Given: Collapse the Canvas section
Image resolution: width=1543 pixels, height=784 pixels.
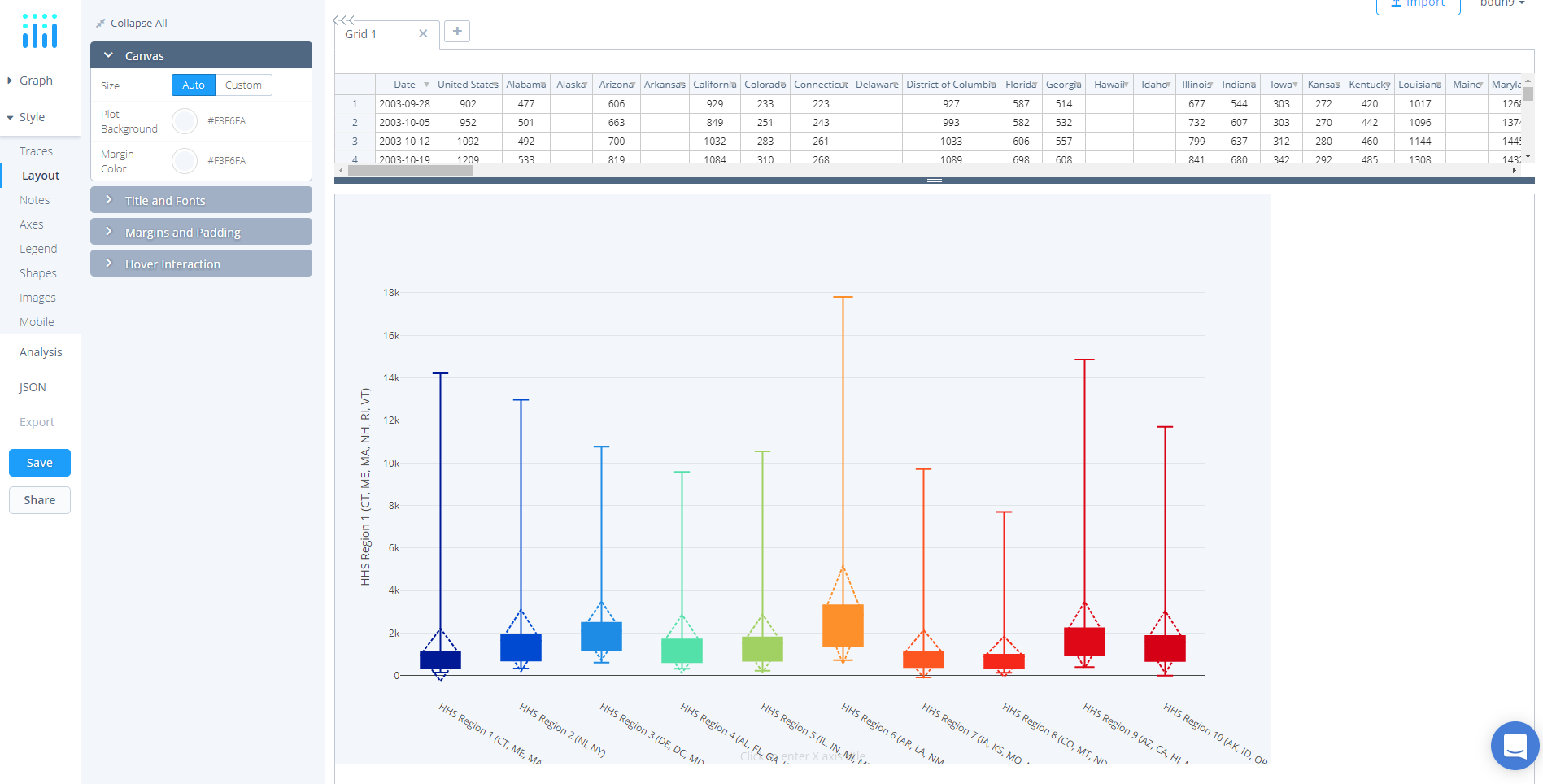Looking at the screenshot, I should coord(201,55).
